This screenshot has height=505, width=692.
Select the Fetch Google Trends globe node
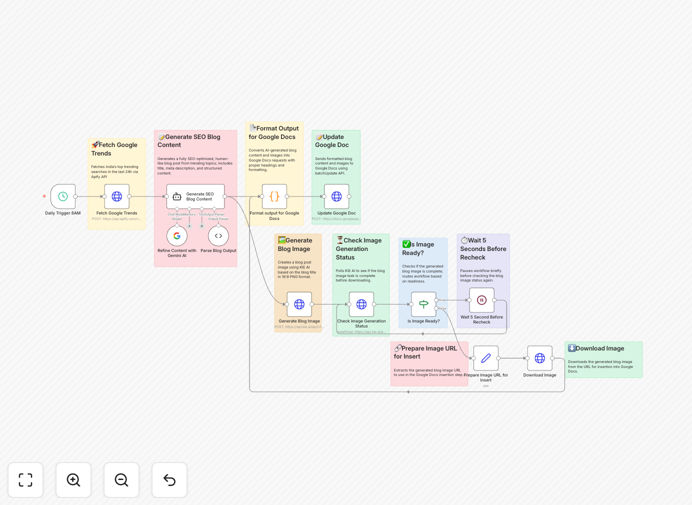pos(117,196)
